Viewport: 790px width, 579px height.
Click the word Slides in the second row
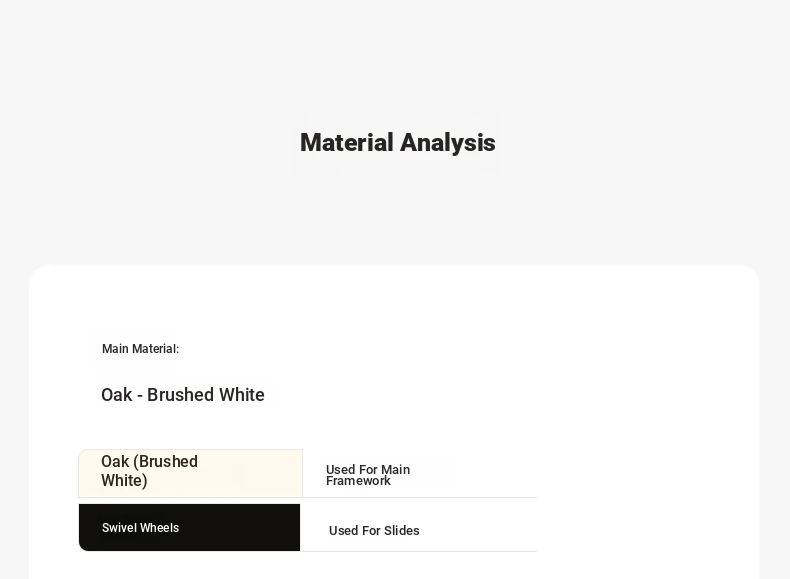pyautogui.click(x=402, y=531)
